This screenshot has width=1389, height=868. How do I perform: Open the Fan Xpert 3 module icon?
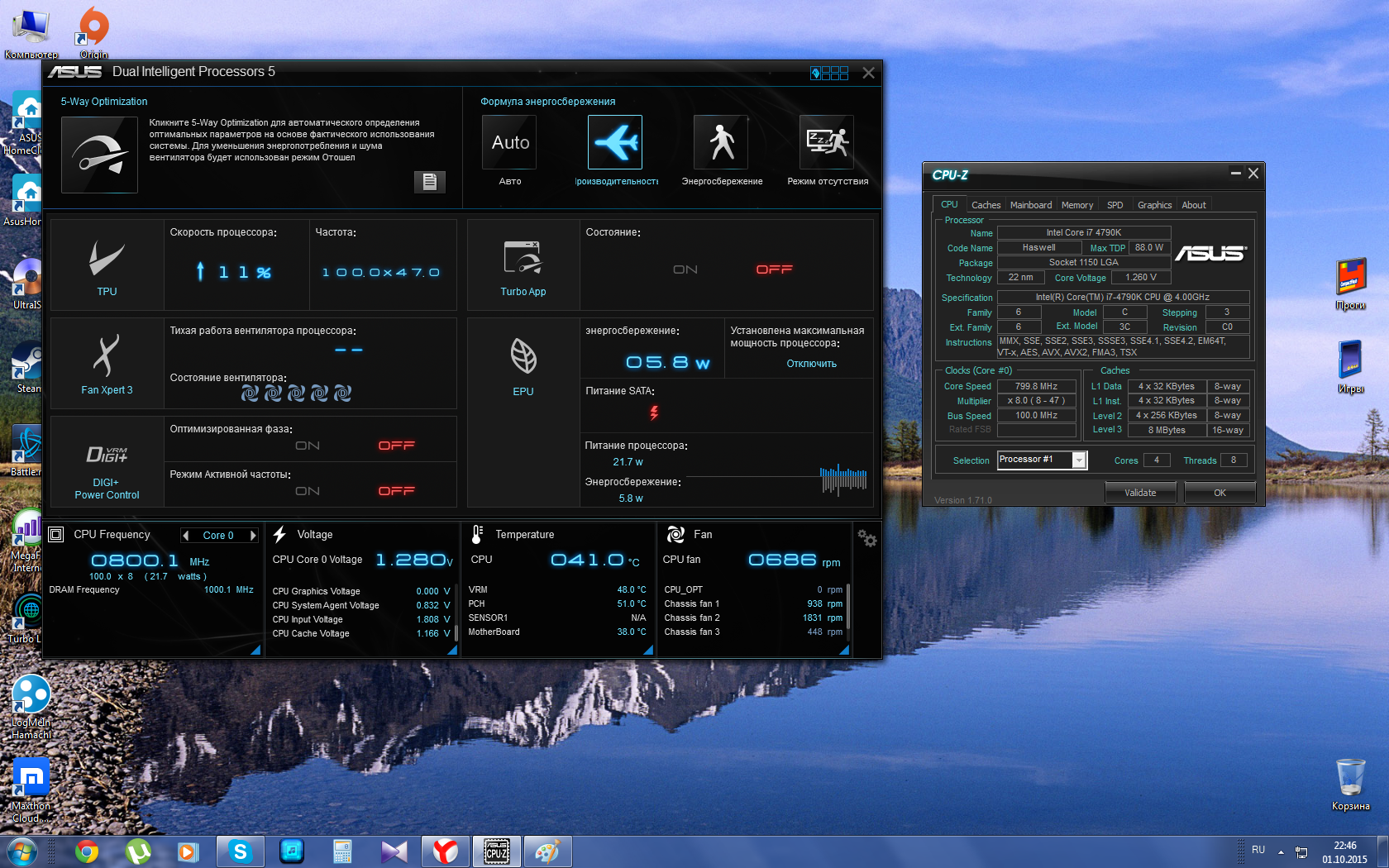pos(107,355)
